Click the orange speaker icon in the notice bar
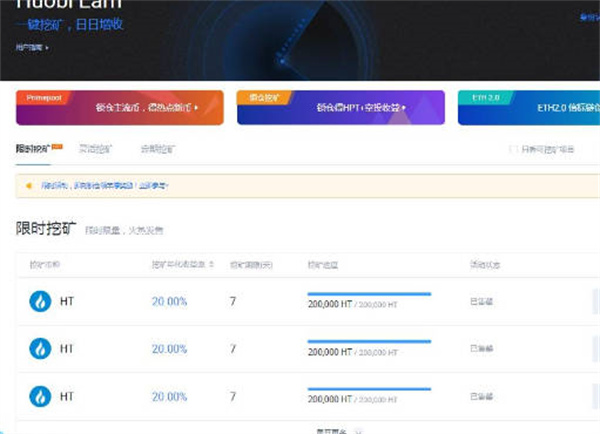The height and width of the screenshot is (434, 600). click(29, 186)
